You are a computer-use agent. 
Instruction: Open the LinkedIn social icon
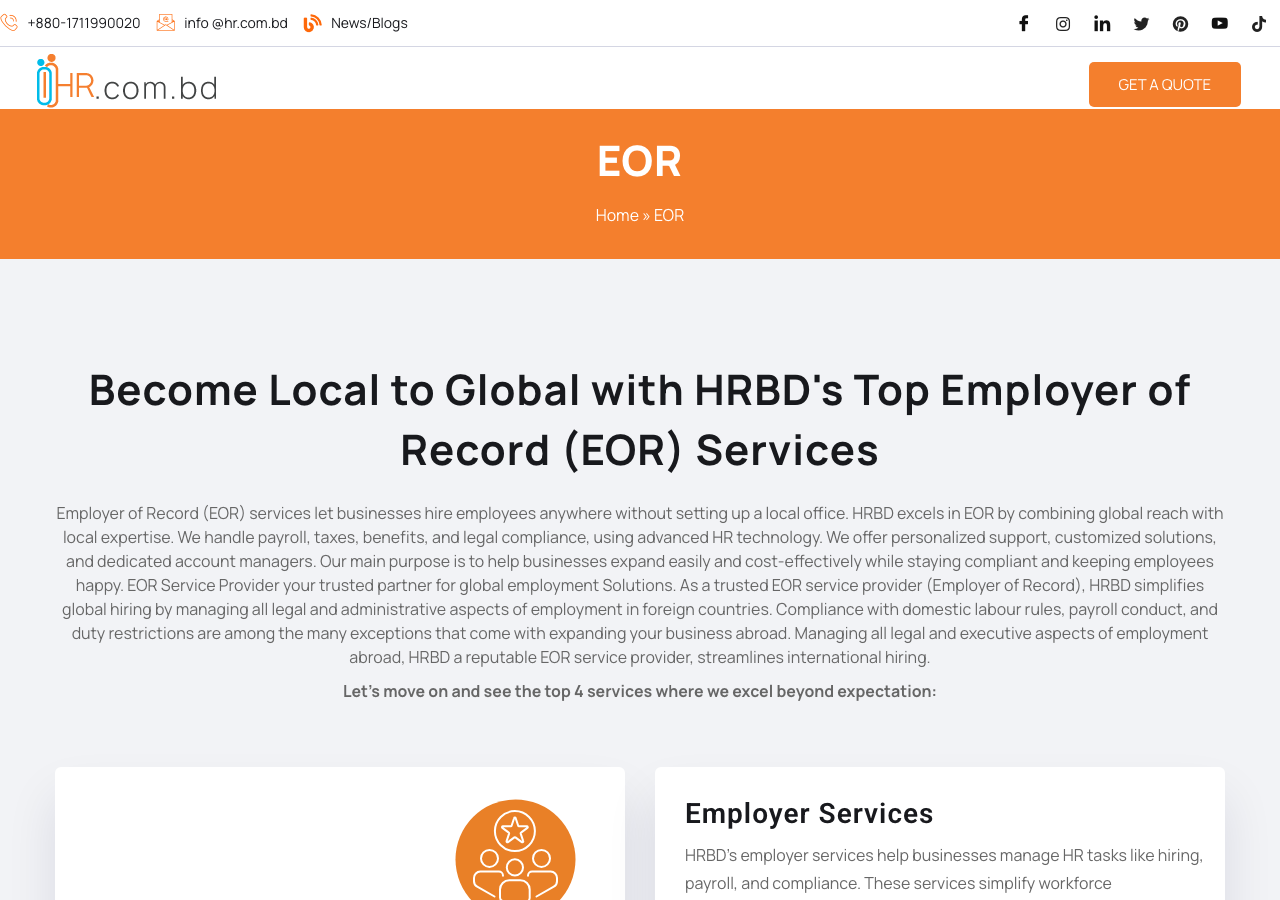pos(1102,23)
